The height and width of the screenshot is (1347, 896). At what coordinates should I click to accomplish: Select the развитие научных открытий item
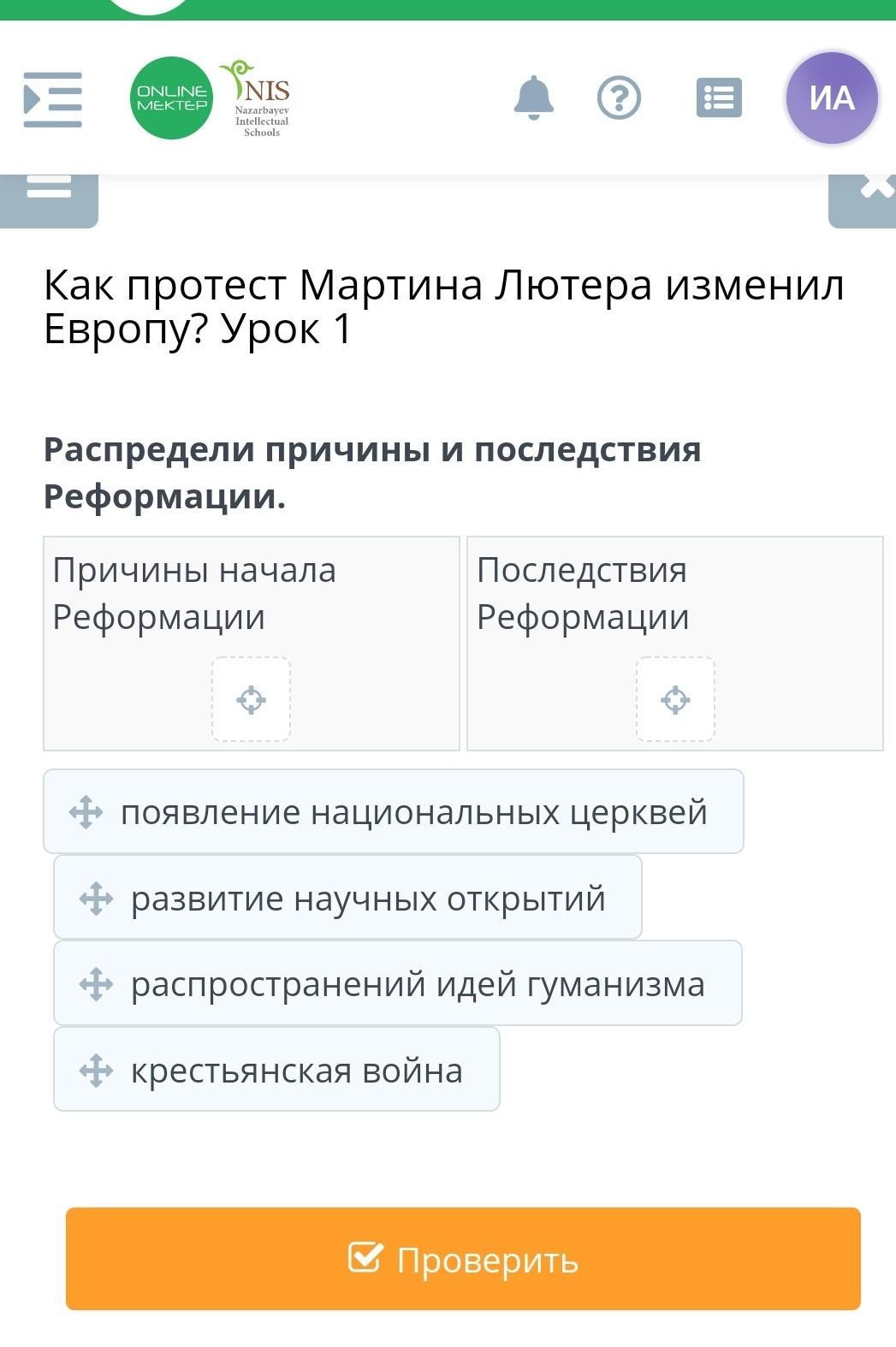368,899
